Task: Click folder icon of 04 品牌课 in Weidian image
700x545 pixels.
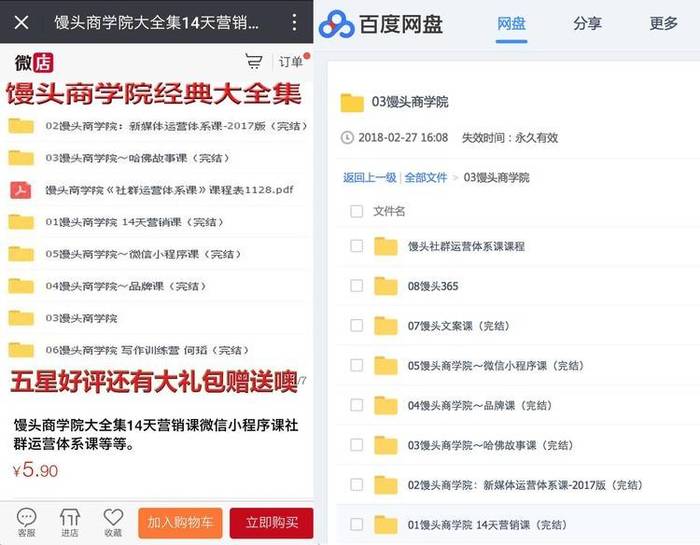Action: [x=21, y=286]
